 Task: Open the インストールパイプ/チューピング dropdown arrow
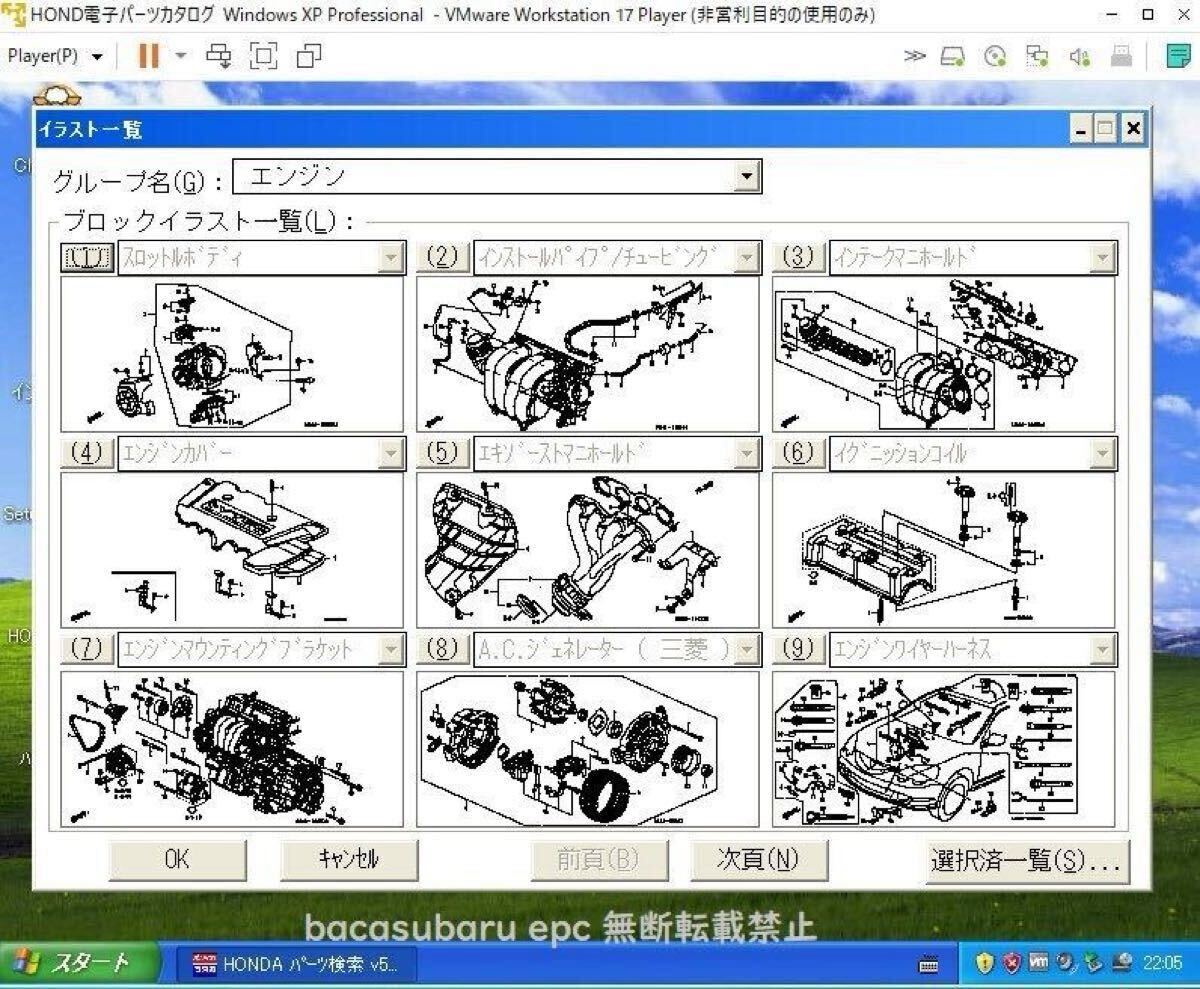click(746, 259)
